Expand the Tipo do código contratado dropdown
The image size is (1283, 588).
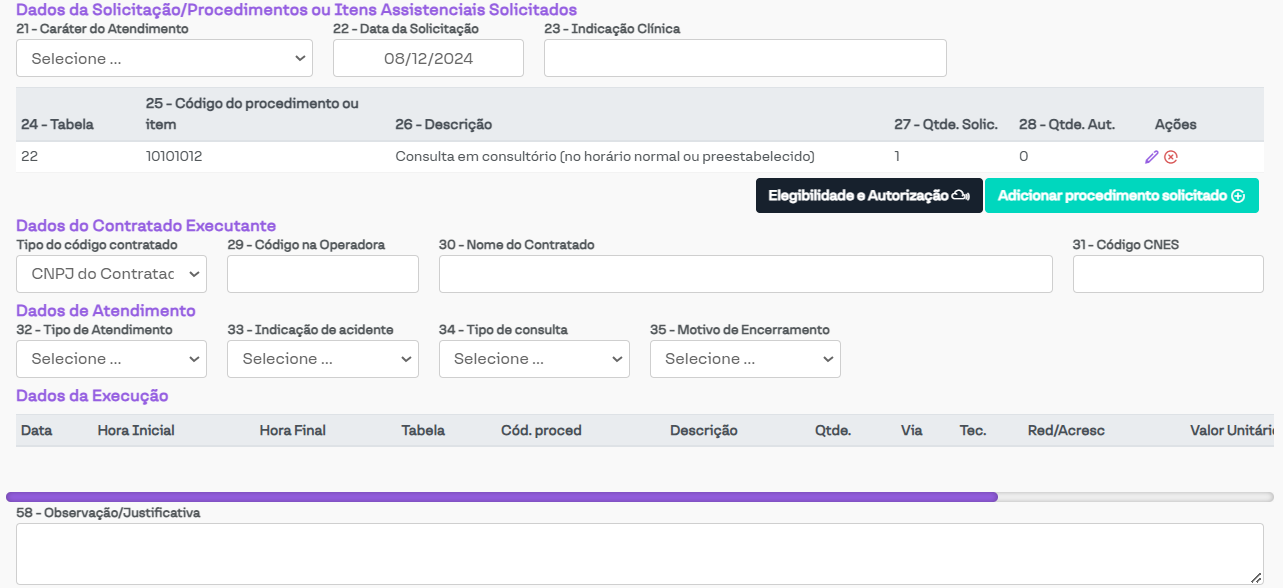(x=111, y=274)
